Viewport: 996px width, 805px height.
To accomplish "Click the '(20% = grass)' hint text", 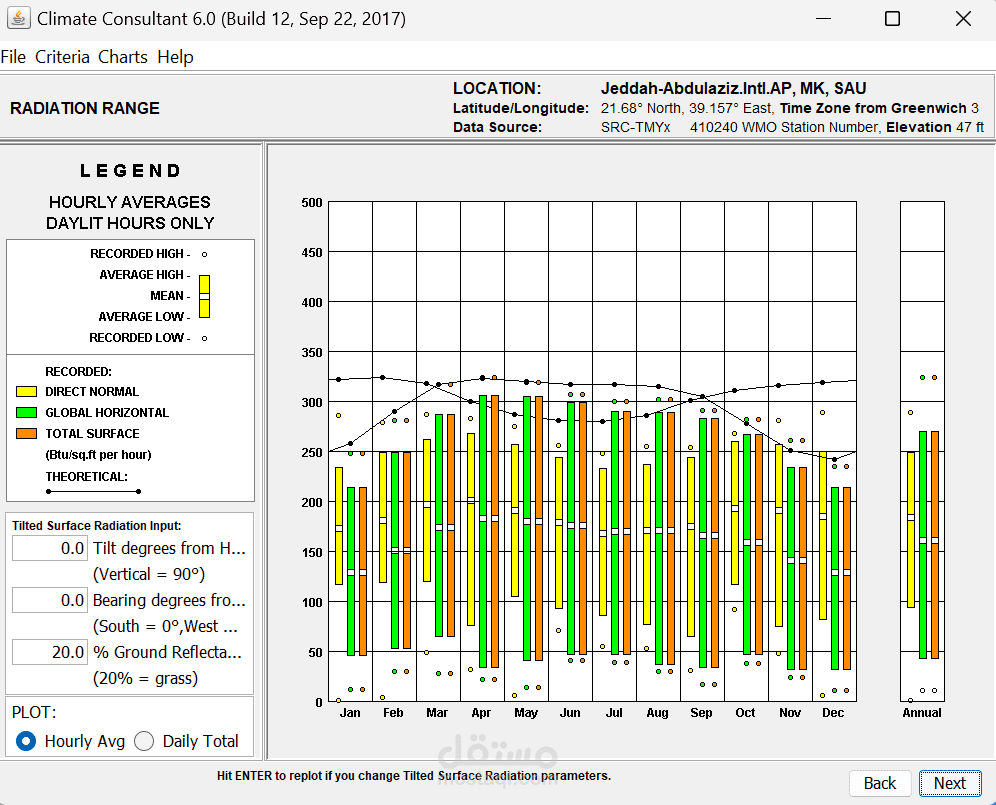I will (145, 679).
